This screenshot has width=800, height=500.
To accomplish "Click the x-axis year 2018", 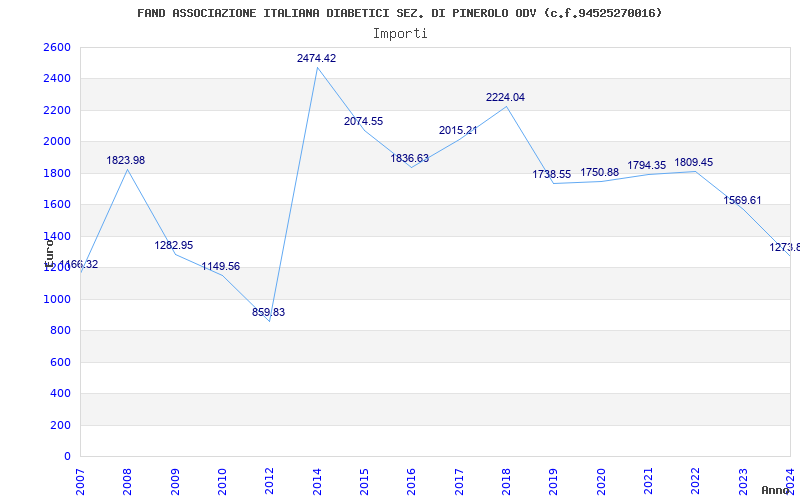I will [x=506, y=482].
